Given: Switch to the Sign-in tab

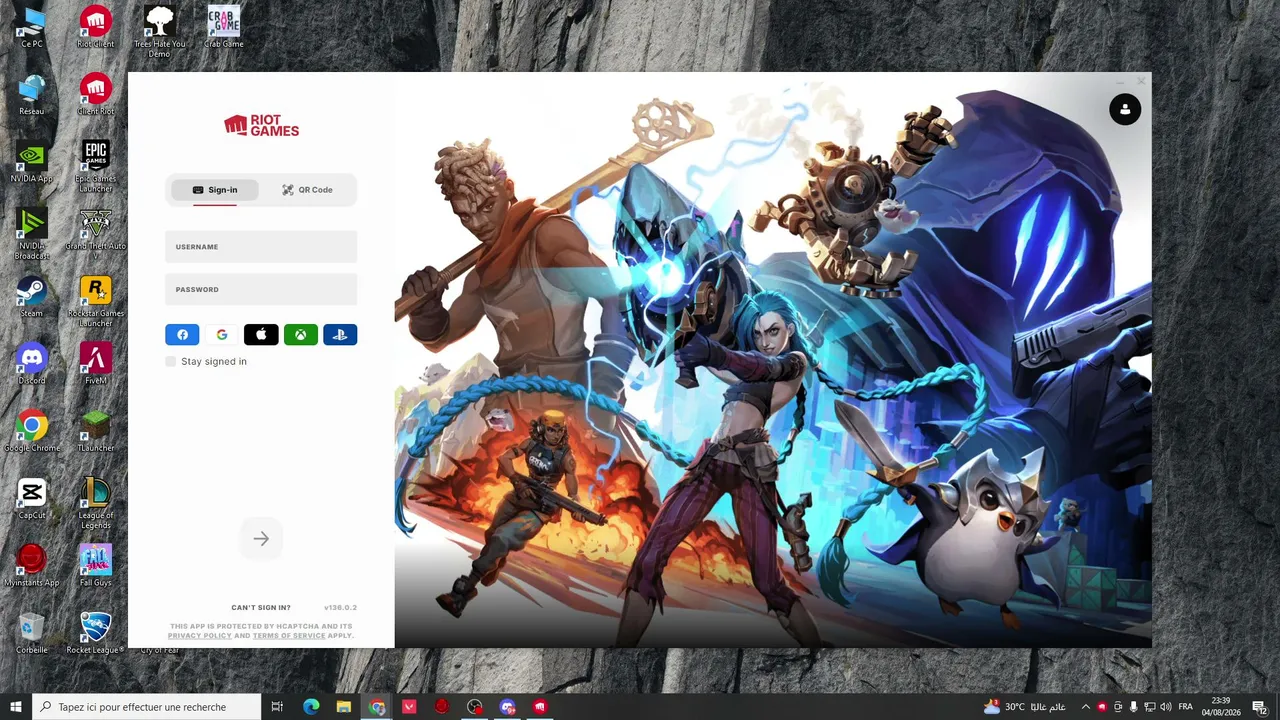Looking at the screenshot, I should 215,190.
